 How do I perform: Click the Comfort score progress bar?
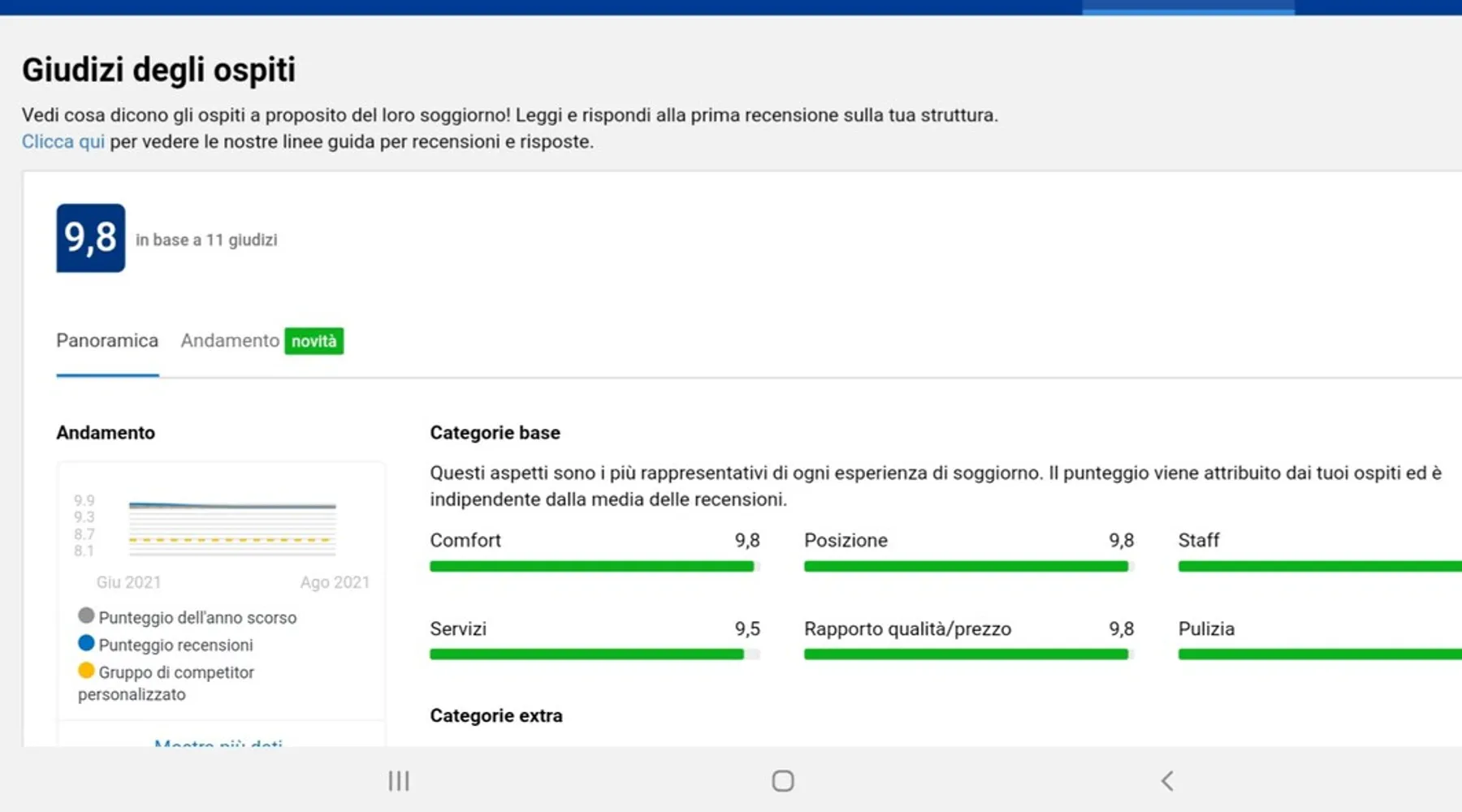pos(594,567)
